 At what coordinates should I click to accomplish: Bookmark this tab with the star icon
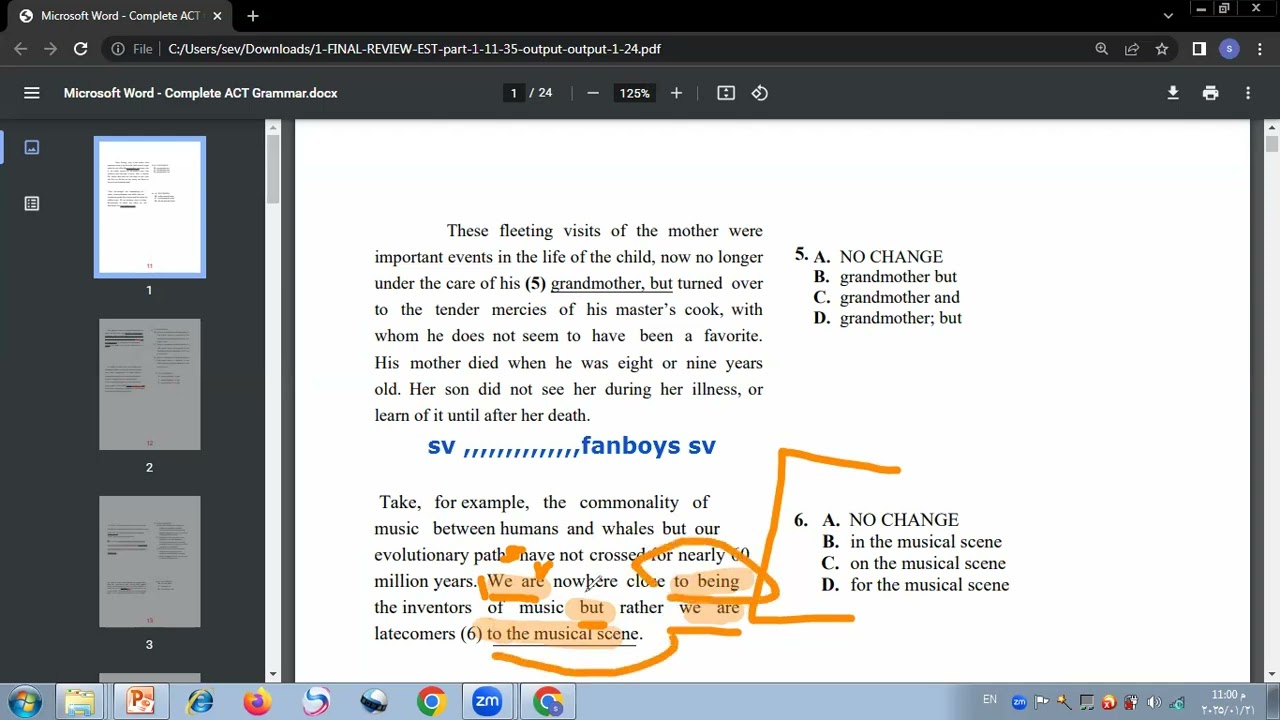[1162, 49]
